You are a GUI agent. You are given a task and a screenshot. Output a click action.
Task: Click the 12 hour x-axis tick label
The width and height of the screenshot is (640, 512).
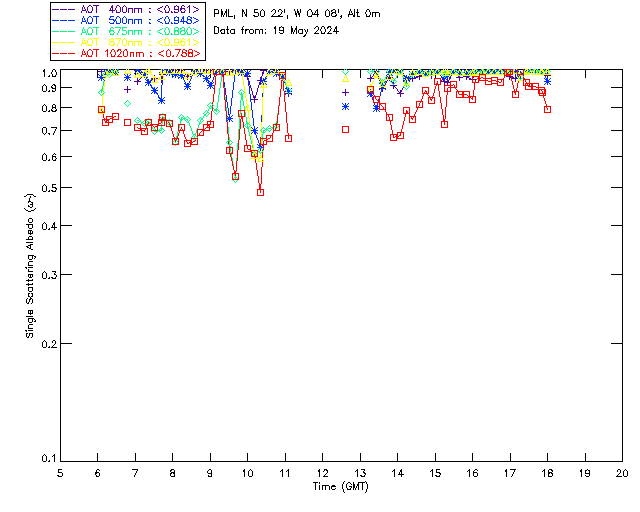click(x=322, y=473)
